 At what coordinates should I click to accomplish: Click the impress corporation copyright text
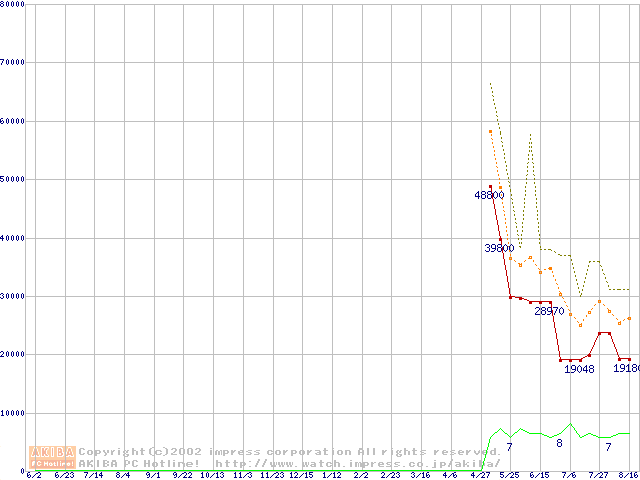click(x=290, y=451)
